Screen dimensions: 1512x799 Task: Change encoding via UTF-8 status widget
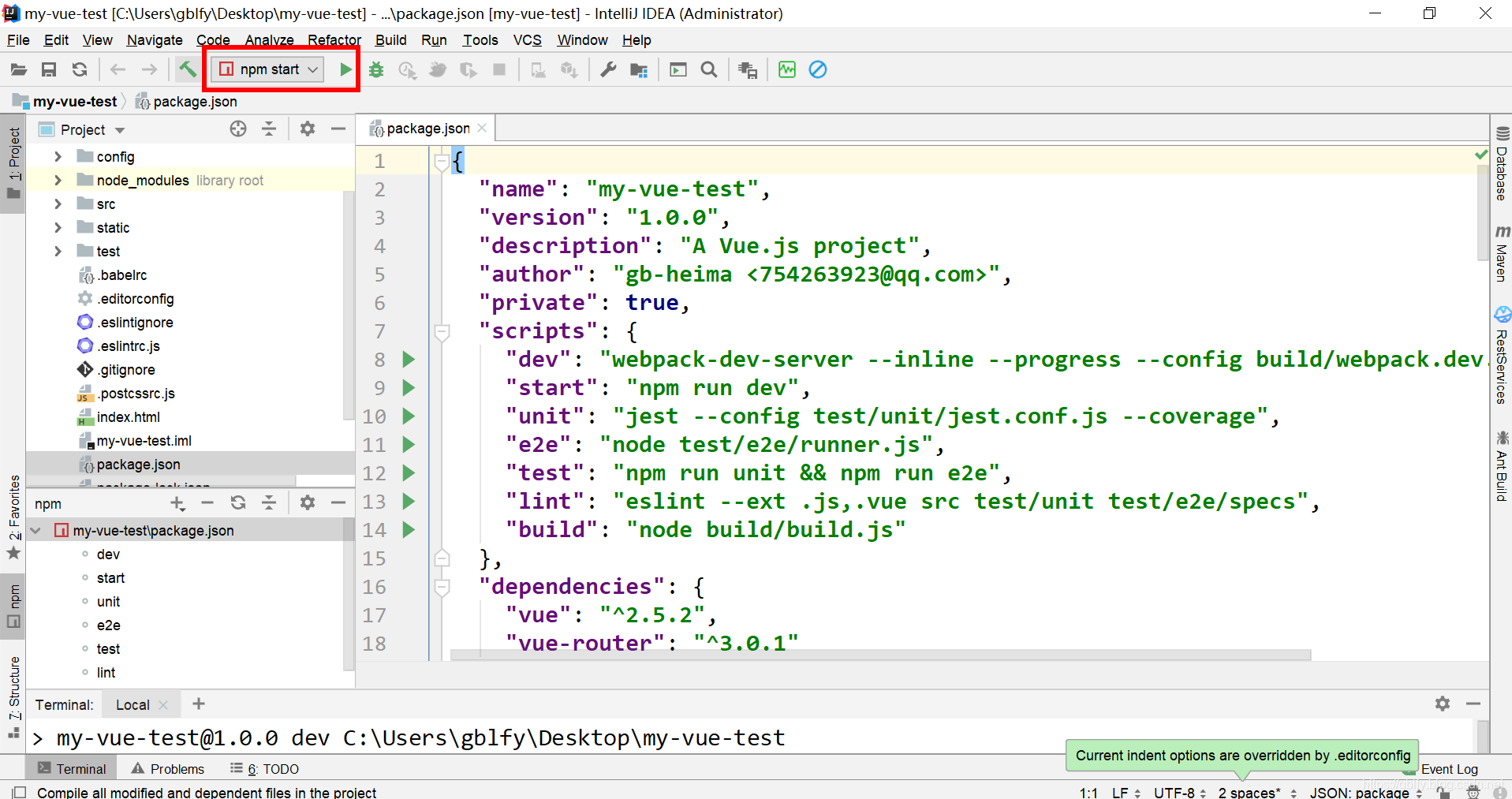1180,792
